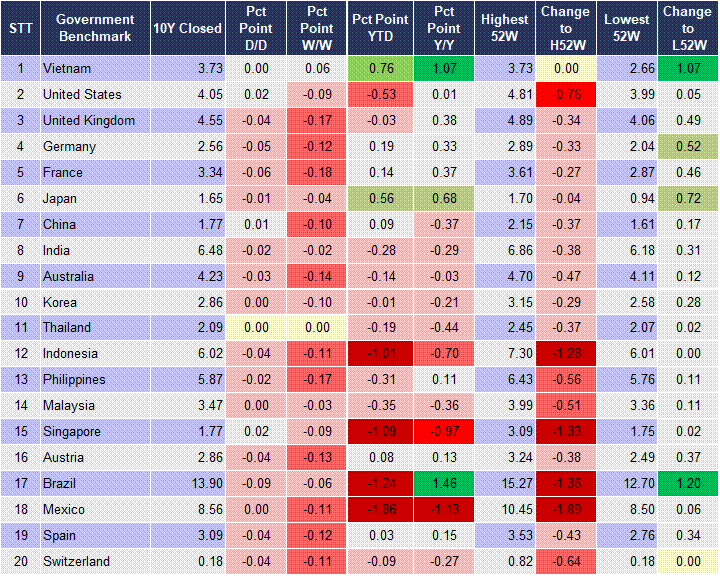720x576 pixels.
Task: Click Mexico's 10.45 Highest 52W value
Action: tap(504, 510)
